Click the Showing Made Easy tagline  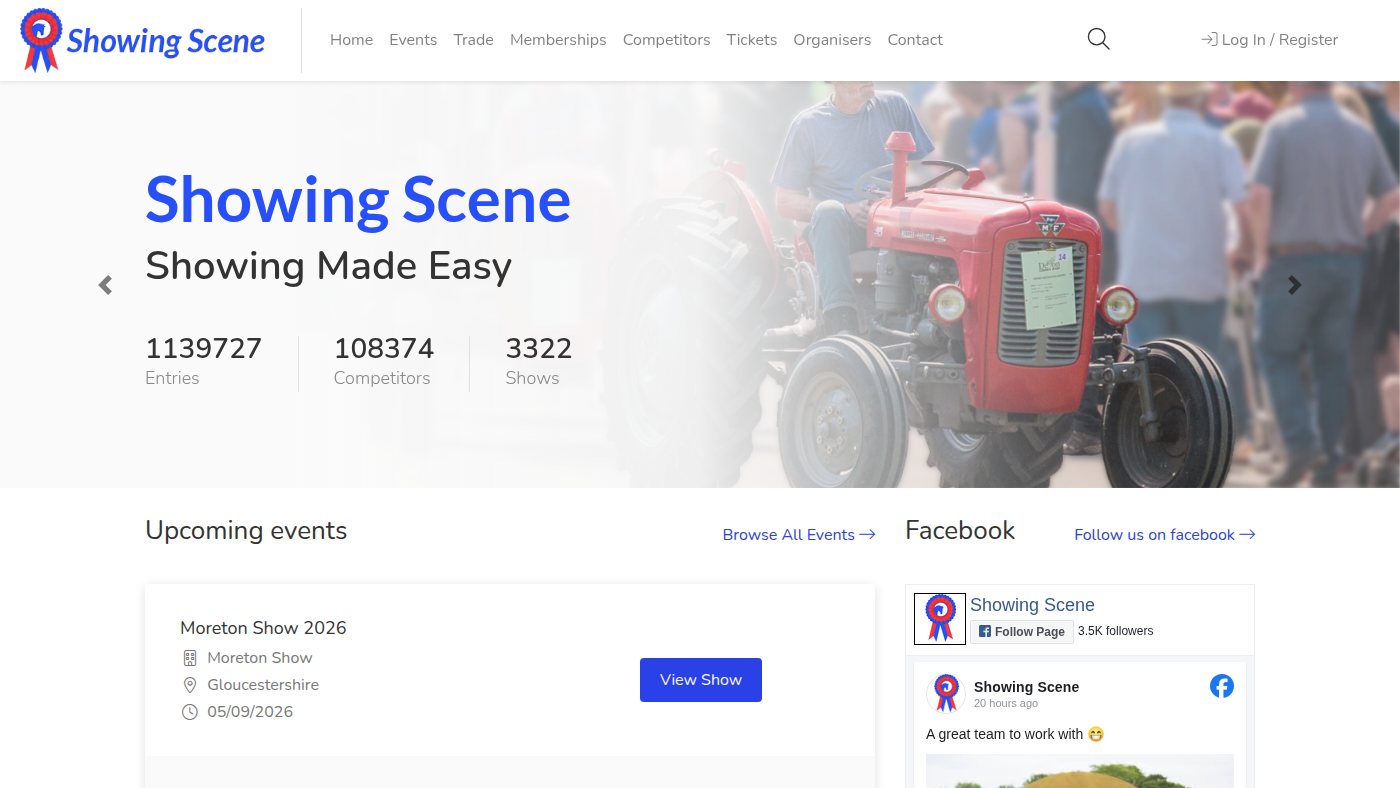(329, 266)
